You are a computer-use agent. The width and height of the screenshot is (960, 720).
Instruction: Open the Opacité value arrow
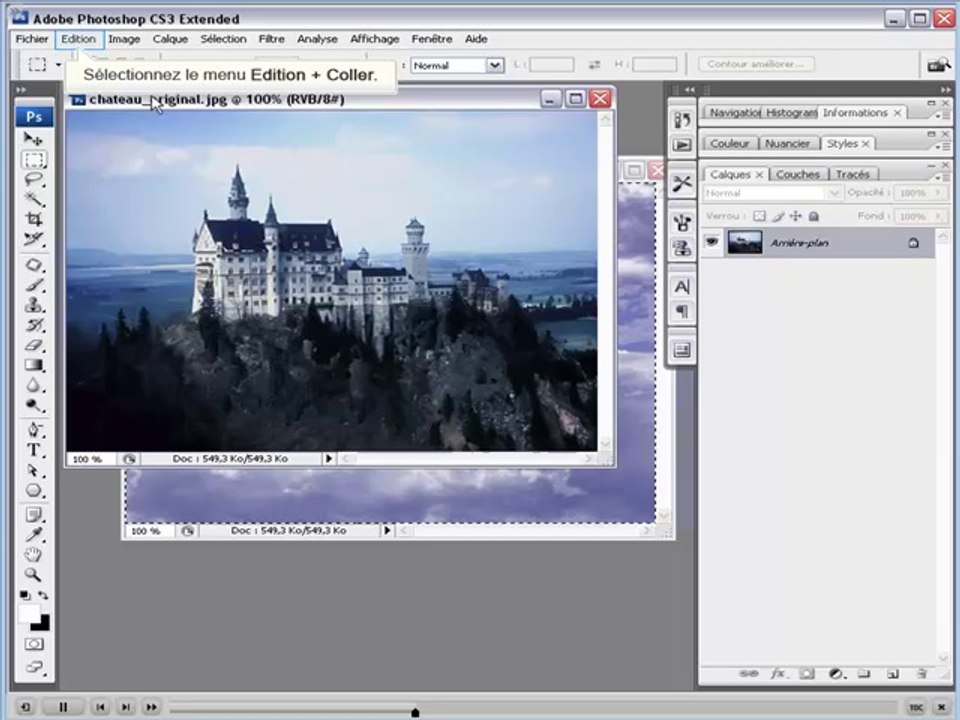click(937, 193)
